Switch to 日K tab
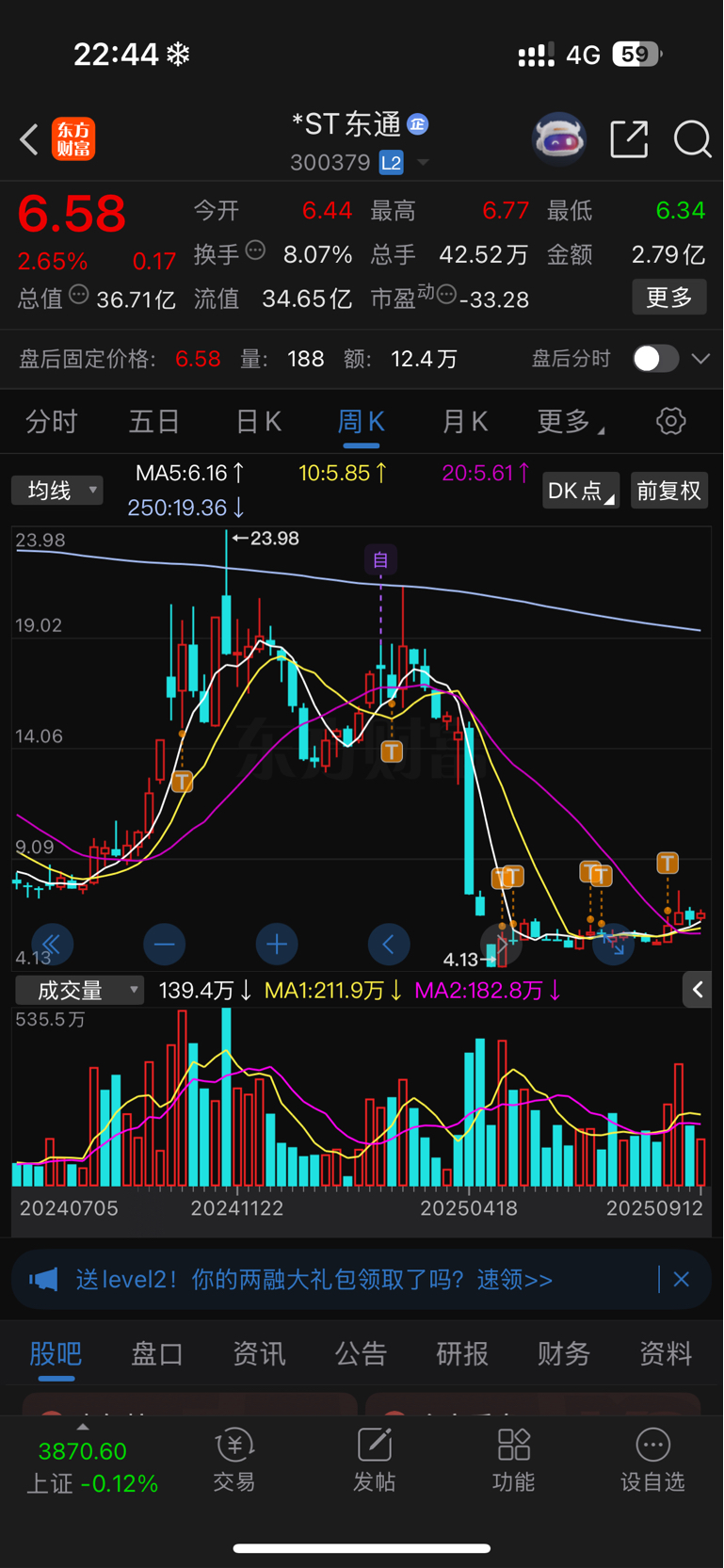This screenshot has height=1568, width=724. (258, 422)
